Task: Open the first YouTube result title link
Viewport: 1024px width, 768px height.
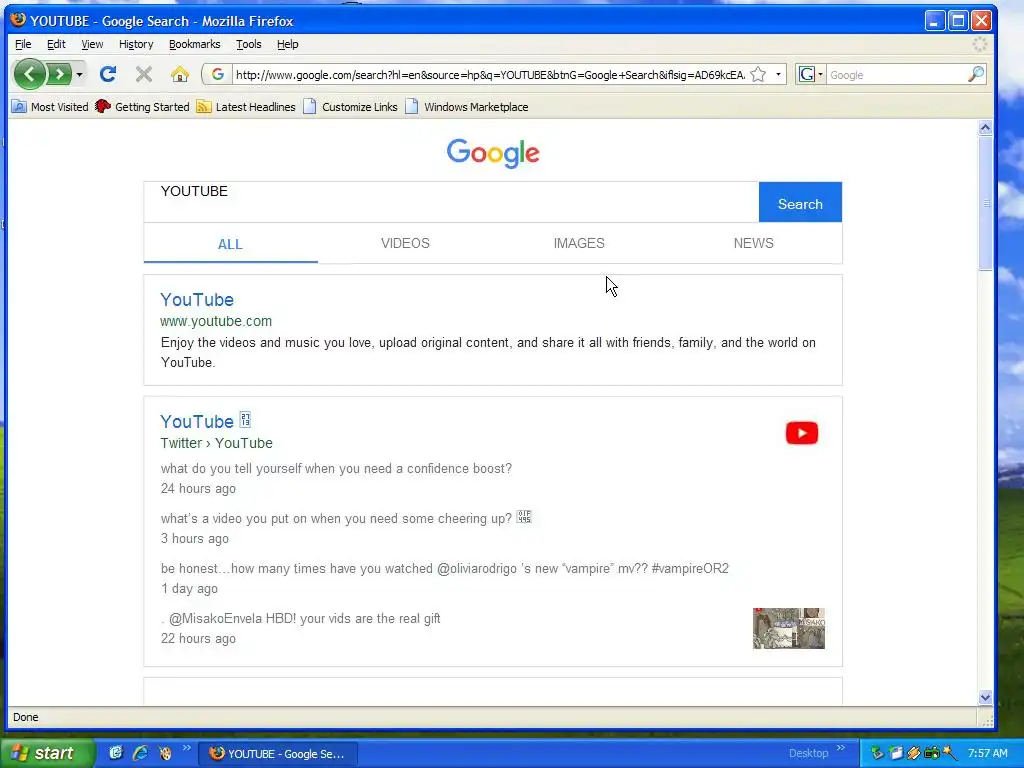Action: pos(197,300)
